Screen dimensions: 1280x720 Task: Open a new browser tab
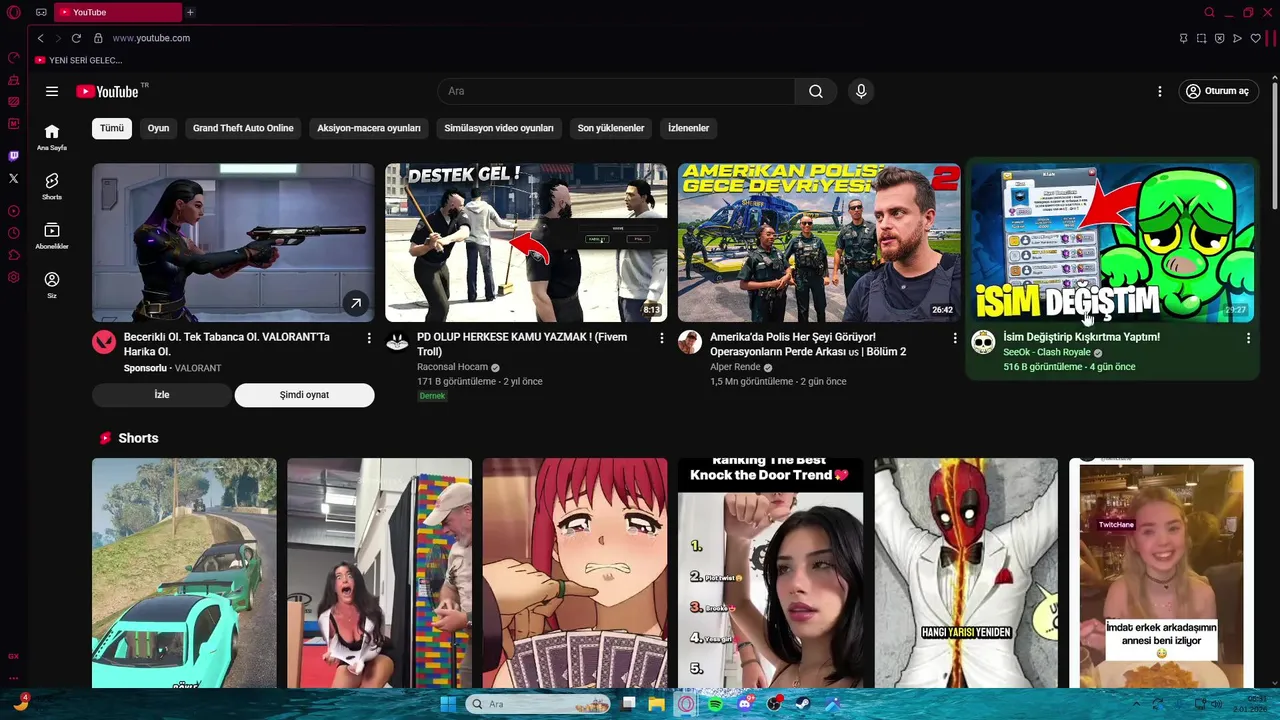[190, 12]
